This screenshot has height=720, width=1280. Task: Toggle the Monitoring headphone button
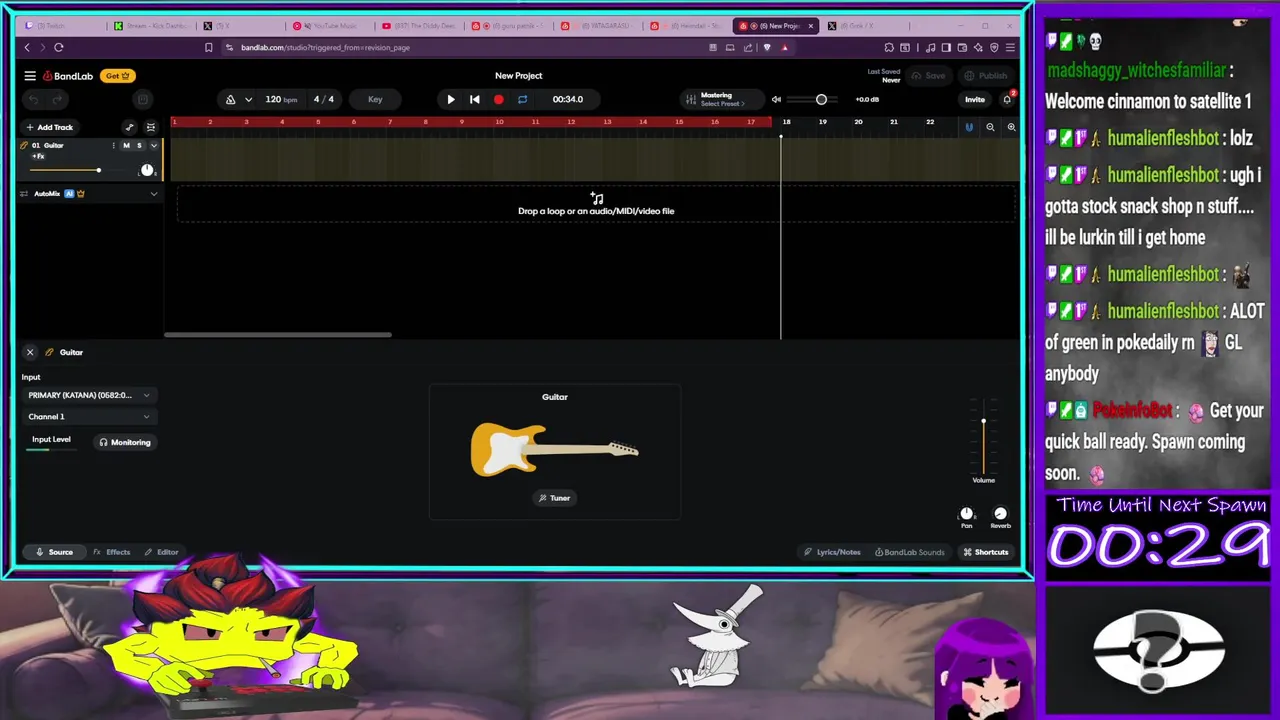click(125, 442)
